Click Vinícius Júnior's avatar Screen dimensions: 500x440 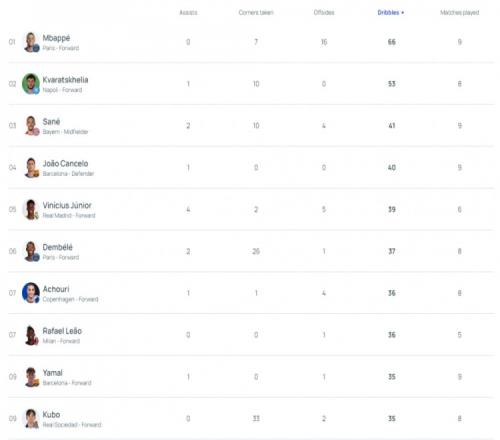[31, 209]
